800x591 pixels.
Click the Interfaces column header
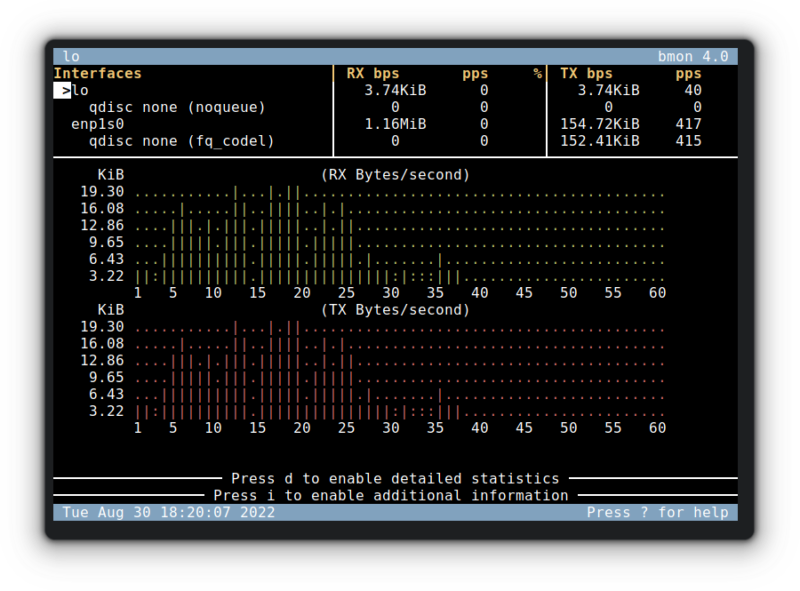(x=98, y=73)
